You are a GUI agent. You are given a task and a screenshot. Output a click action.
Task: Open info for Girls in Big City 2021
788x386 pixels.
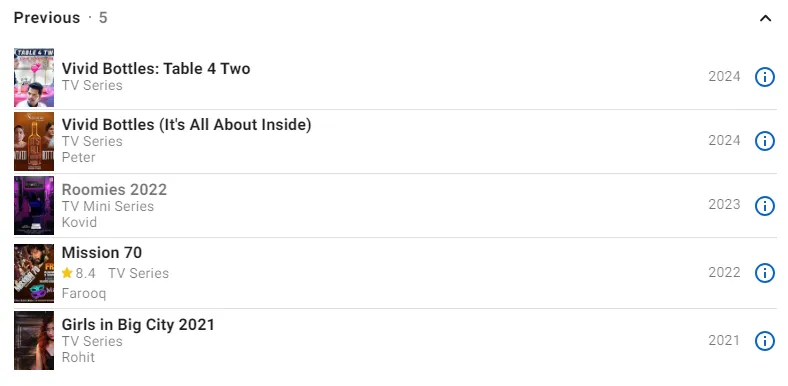(764, 341)
